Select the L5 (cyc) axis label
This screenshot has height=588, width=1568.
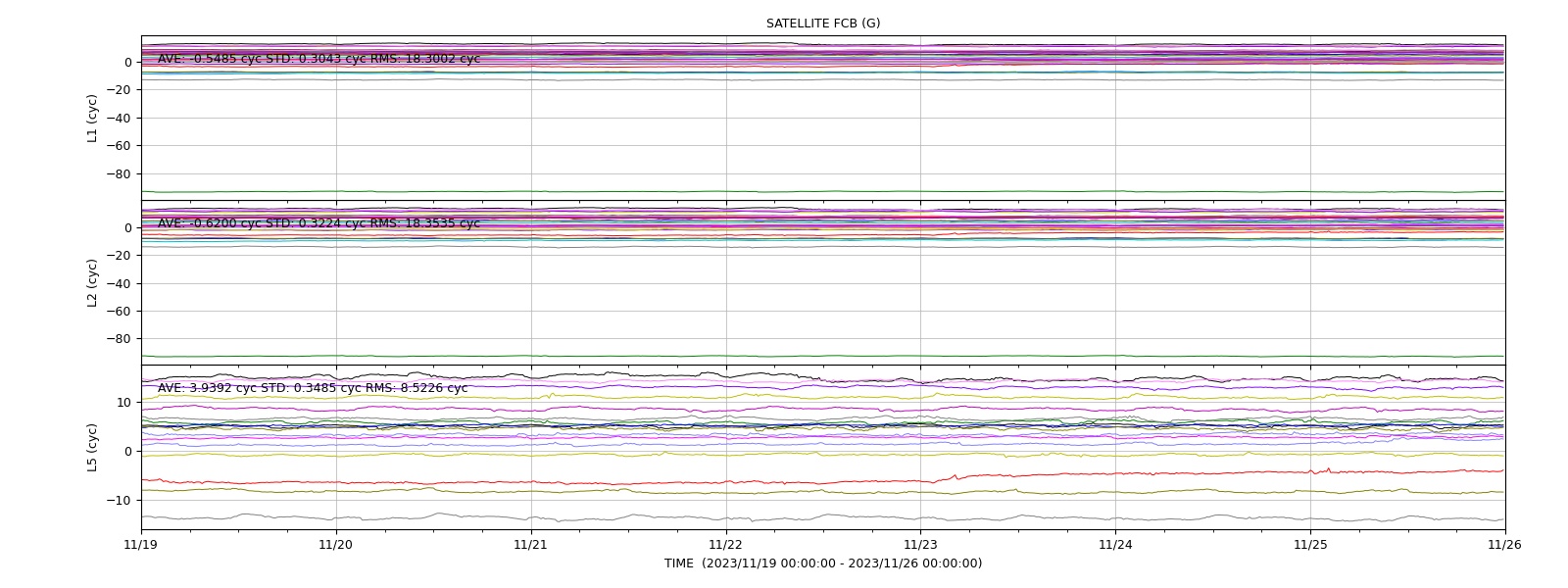[x=93, y=448]
